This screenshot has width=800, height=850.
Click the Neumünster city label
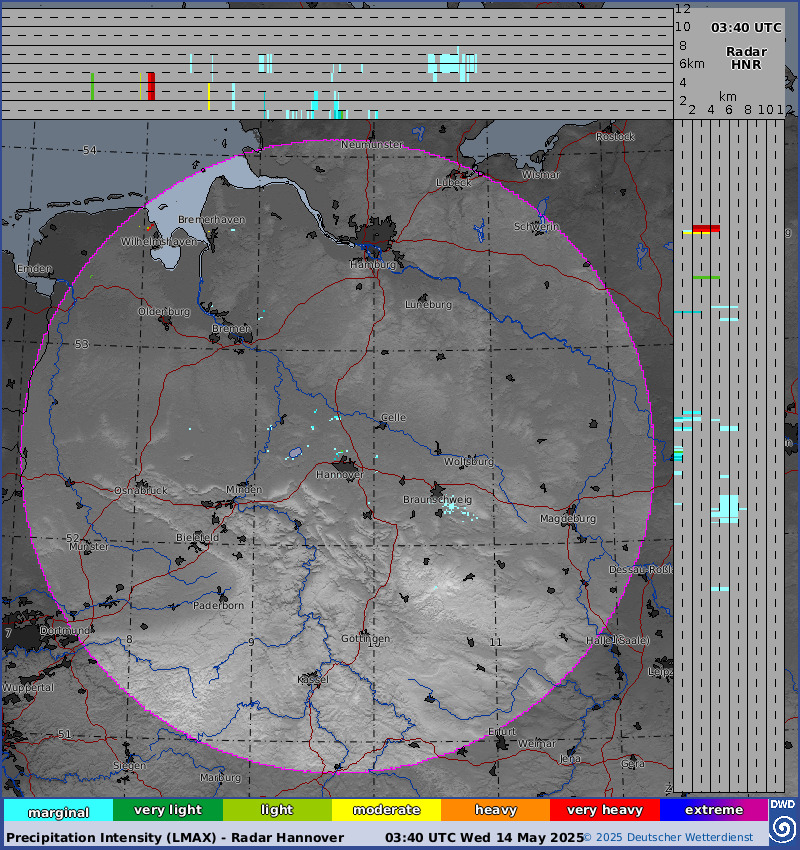coord(372,145)
